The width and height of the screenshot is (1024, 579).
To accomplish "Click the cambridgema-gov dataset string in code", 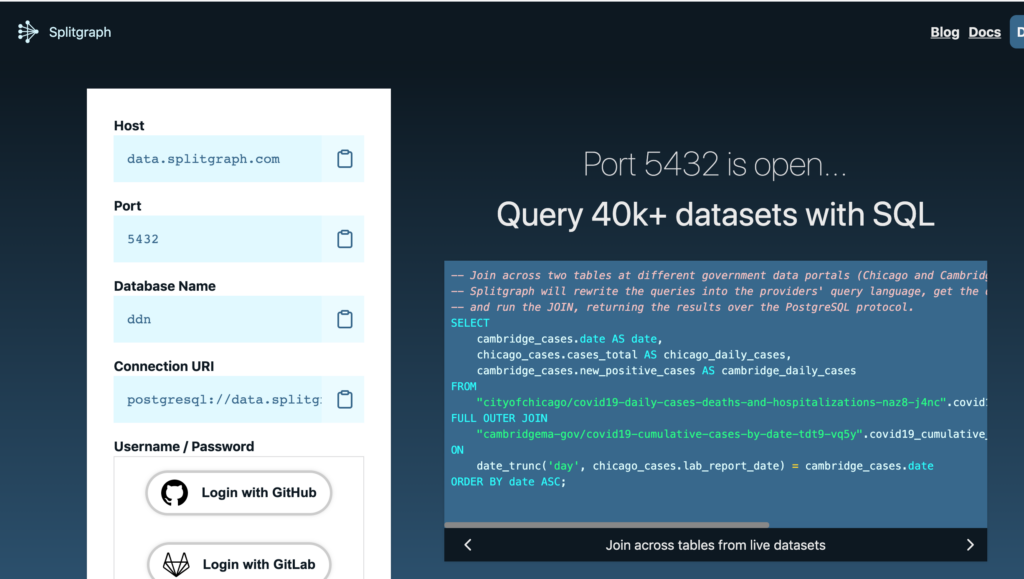I will tap(670, 434).
